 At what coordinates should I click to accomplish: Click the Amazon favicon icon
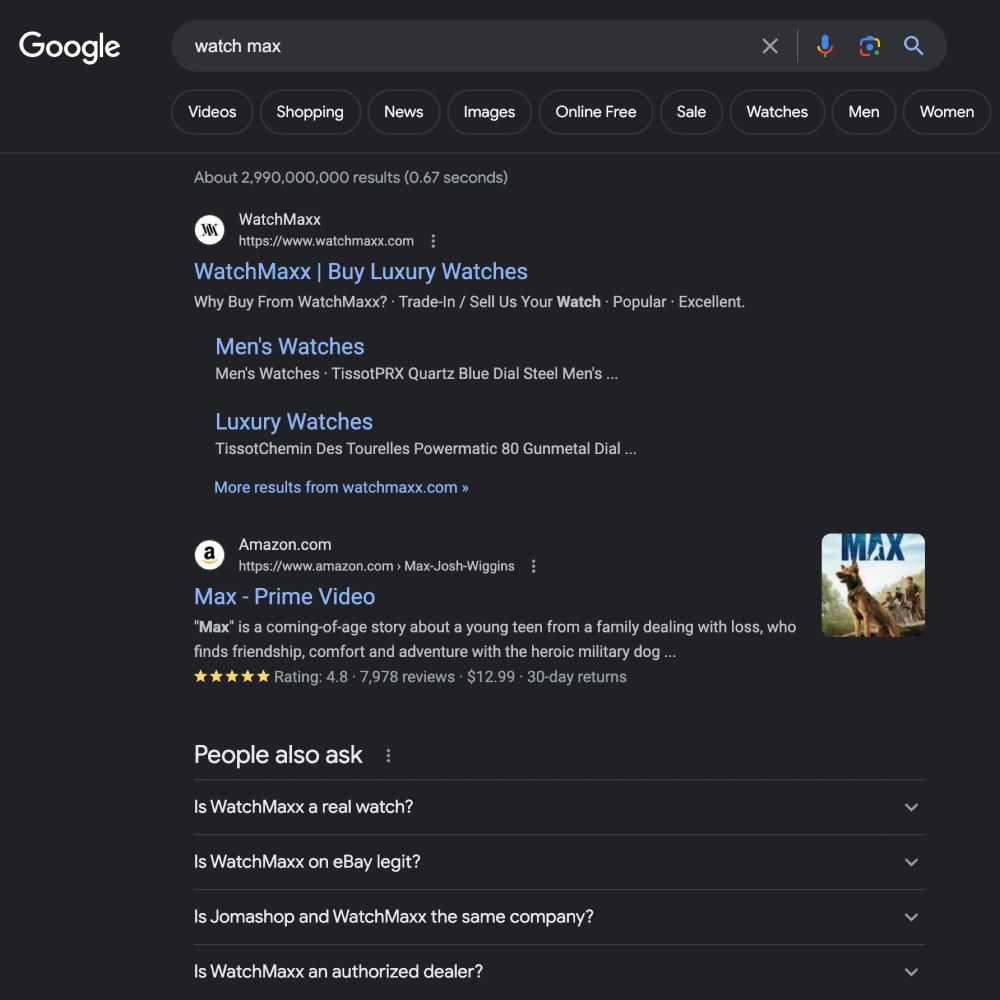(209, 555)
